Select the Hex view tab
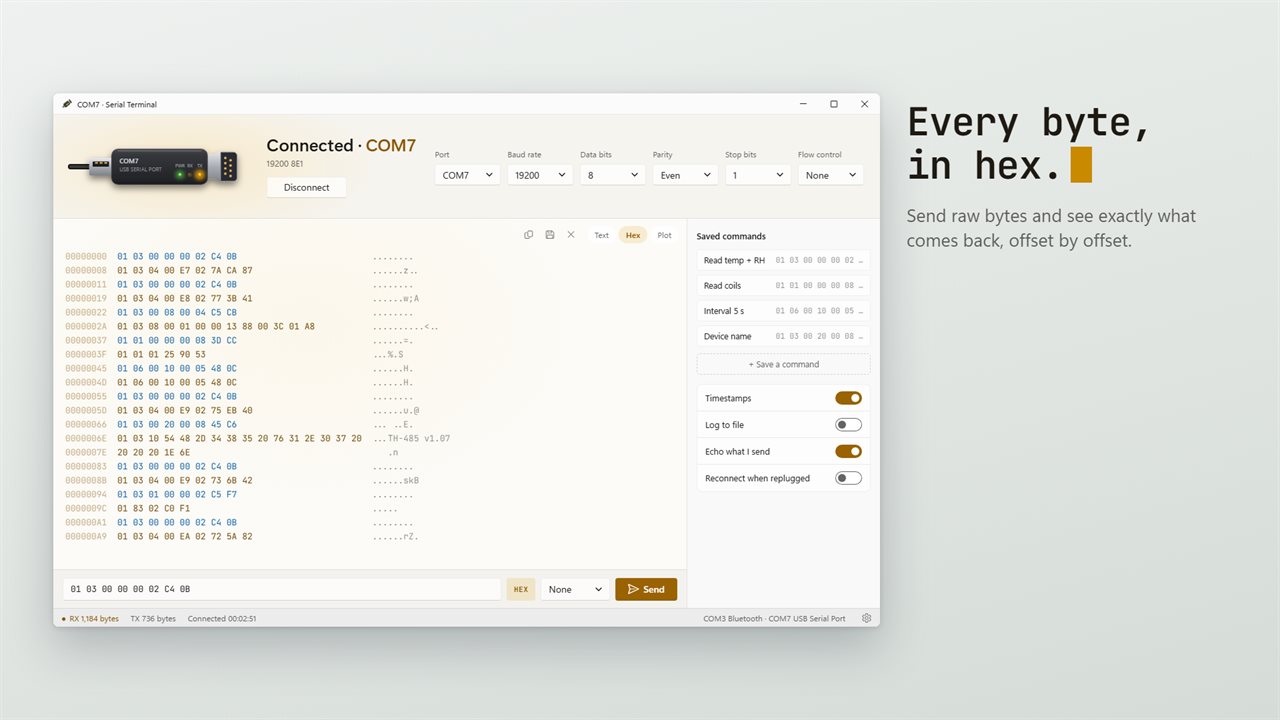Screen dimensions: 1280x720 pos(633,235)
